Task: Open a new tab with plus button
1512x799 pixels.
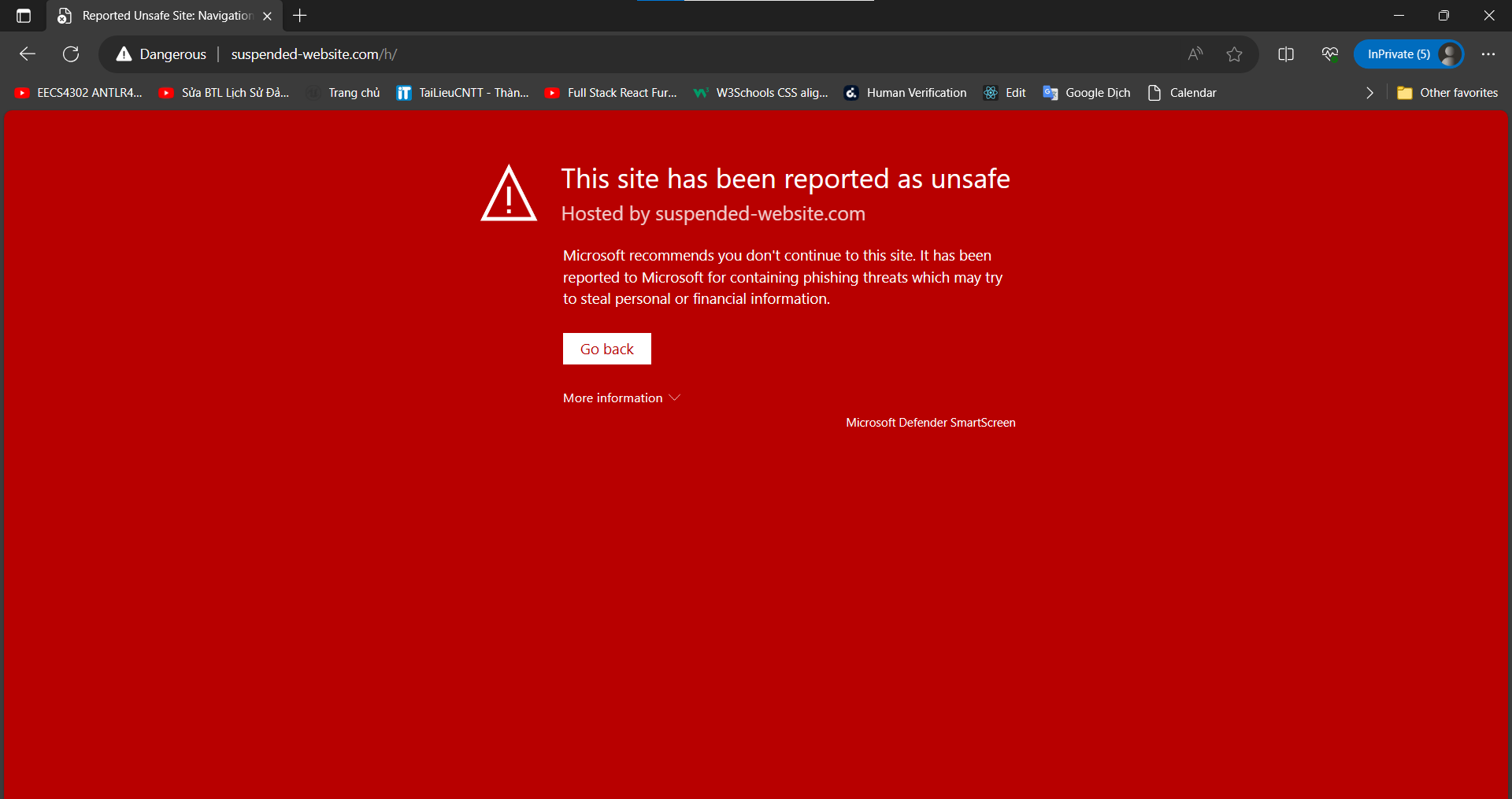Action: point(300,16)
